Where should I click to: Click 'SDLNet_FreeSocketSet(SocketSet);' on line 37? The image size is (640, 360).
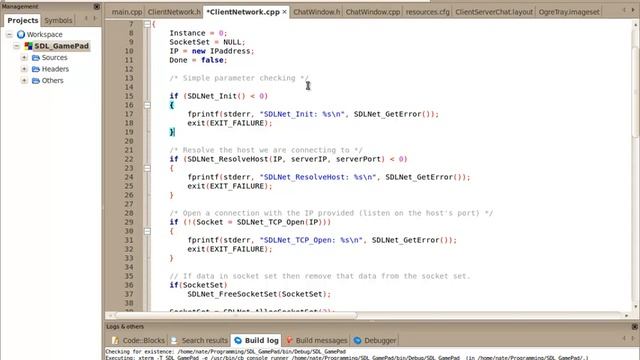click(x=259, y=294)
